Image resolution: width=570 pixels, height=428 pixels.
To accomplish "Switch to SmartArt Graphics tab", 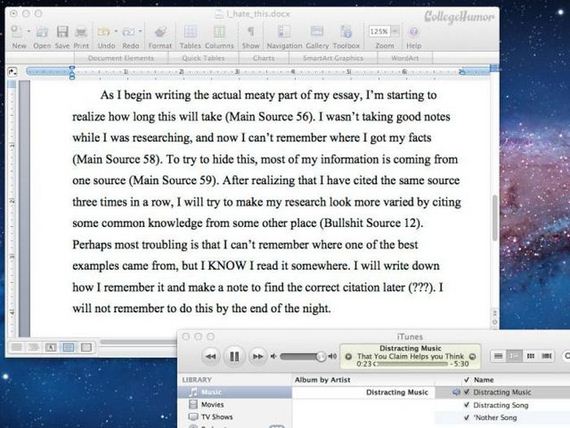I will [x=333, y=58].
